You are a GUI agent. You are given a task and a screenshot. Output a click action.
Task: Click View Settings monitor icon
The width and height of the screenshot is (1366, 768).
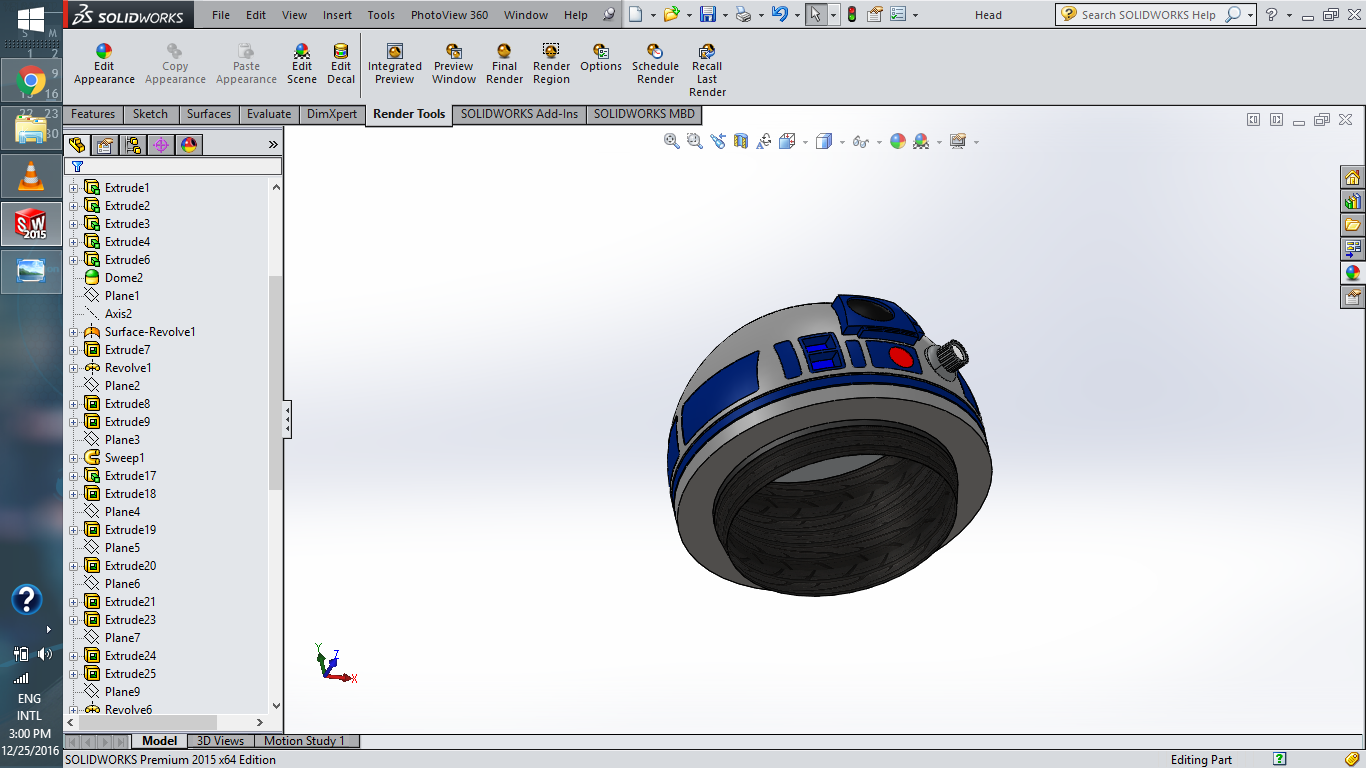click(958, 142)
